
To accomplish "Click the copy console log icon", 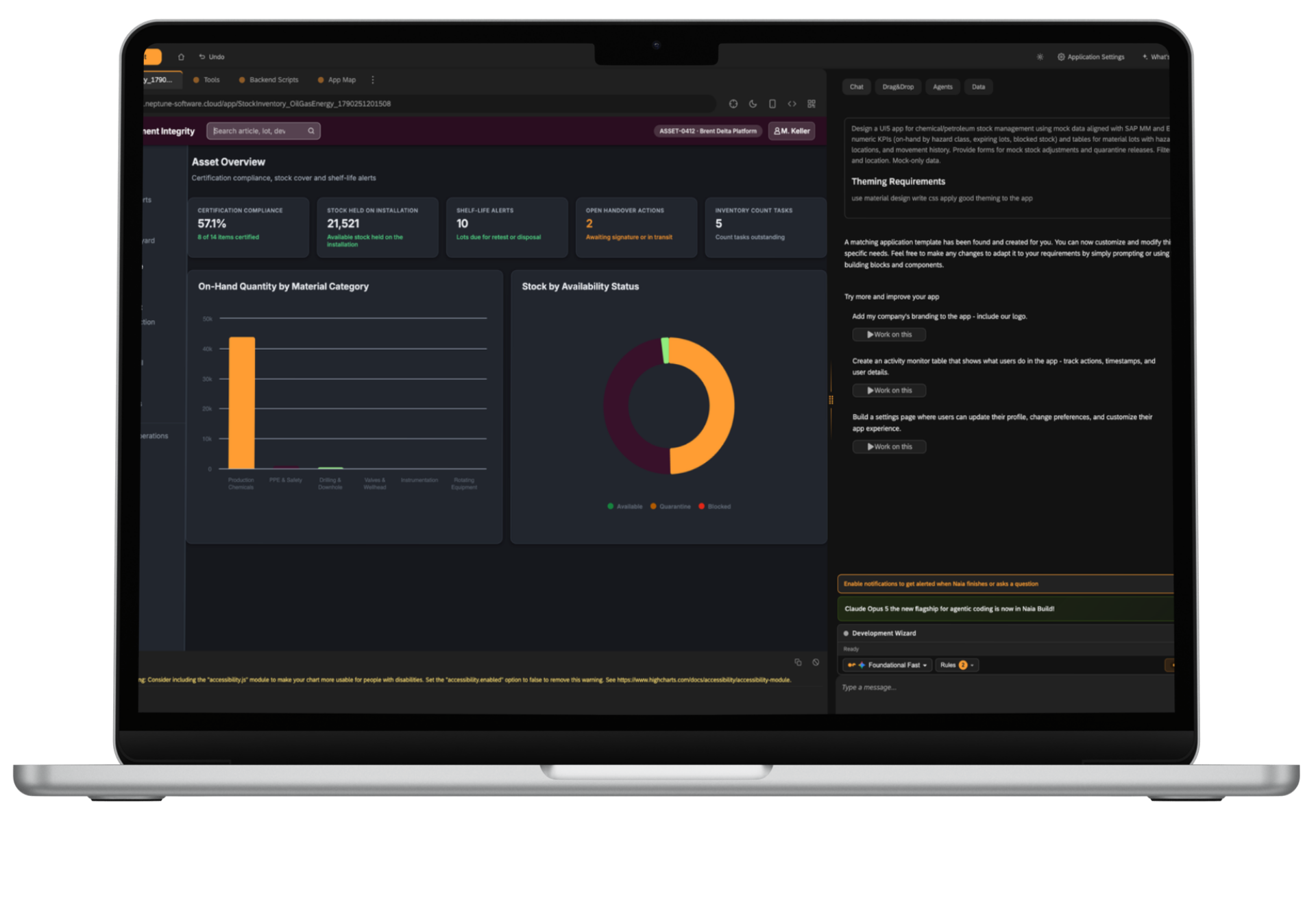I will point(798,662).
